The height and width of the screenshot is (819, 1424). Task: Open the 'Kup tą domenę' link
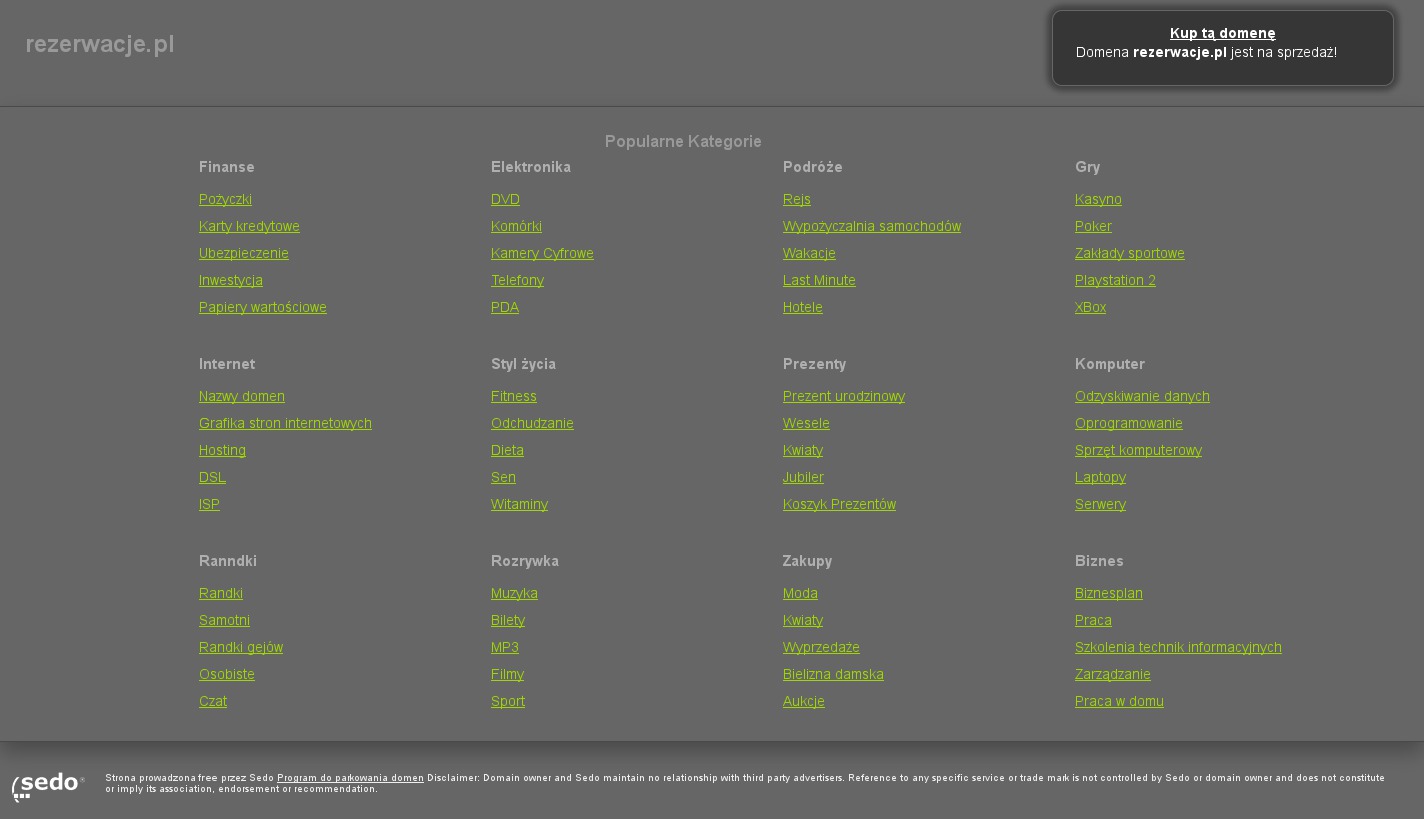point(1222,33)
